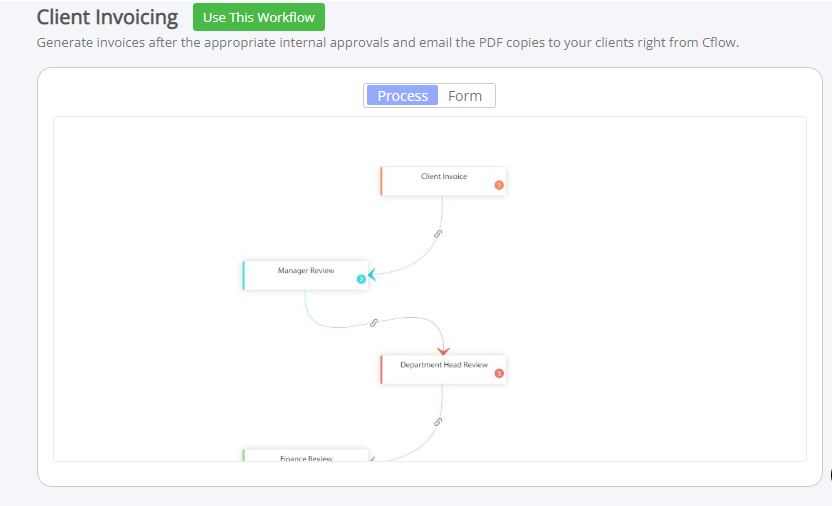Click green arrowhead beside Finance Review
The height and width of the screenshot is (506, 832).
(x=372, y=459)
